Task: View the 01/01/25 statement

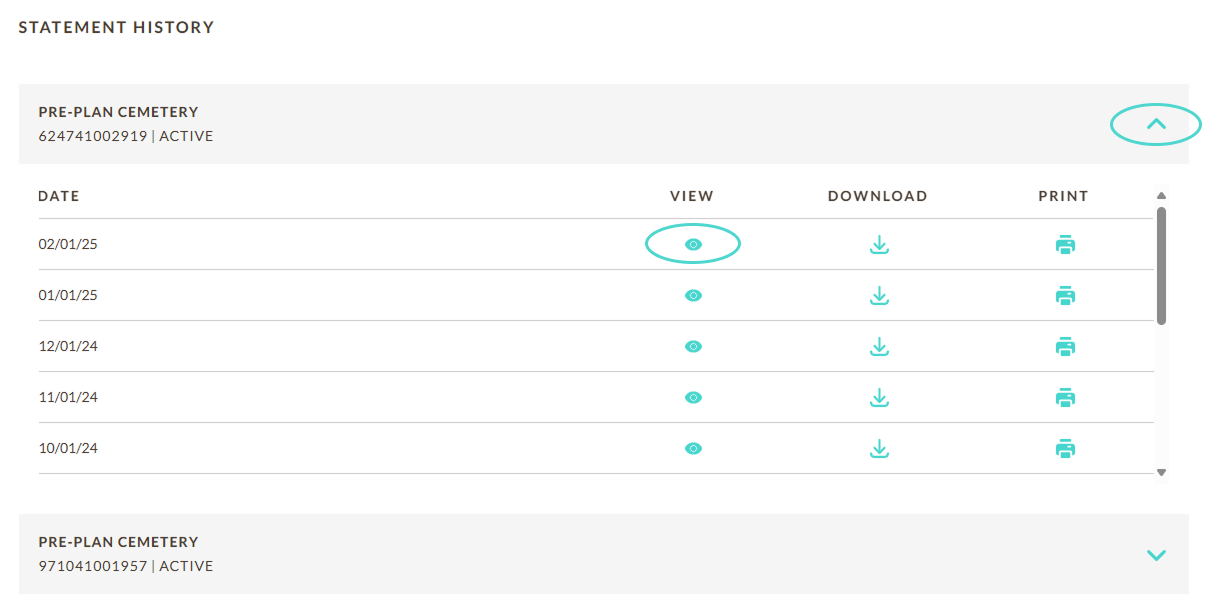Action: pyautogui.click(x=693, y=296)
